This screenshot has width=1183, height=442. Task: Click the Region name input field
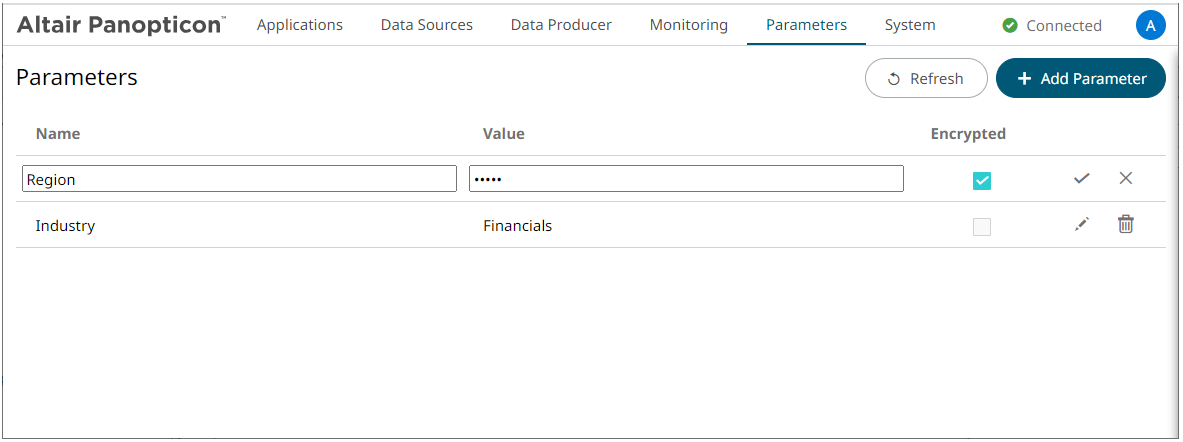240,179
